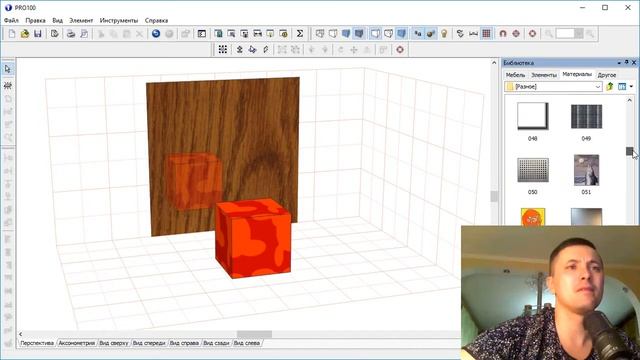Select perforated metal material 050
Viewport: 640px width, 360px height.
point(533,170)
